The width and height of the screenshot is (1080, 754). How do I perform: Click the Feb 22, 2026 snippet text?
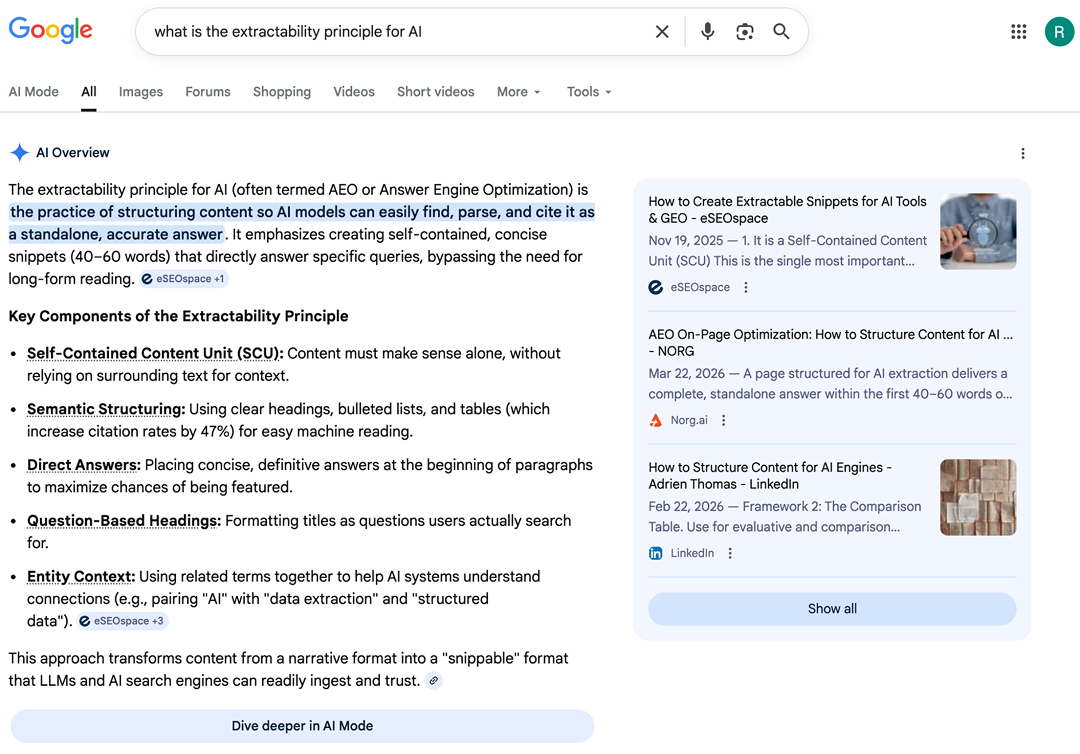click(785, 516)
